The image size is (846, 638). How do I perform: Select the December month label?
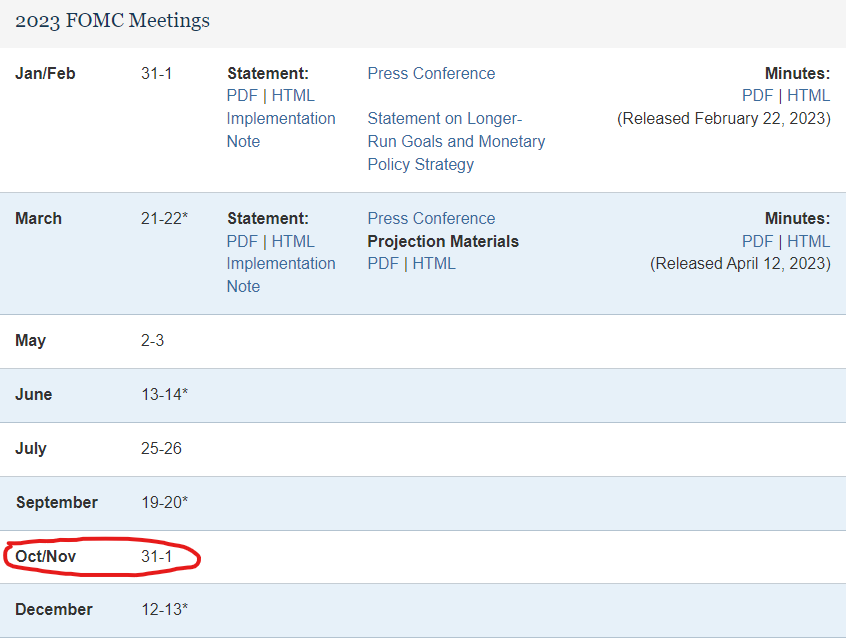(54, 609)
